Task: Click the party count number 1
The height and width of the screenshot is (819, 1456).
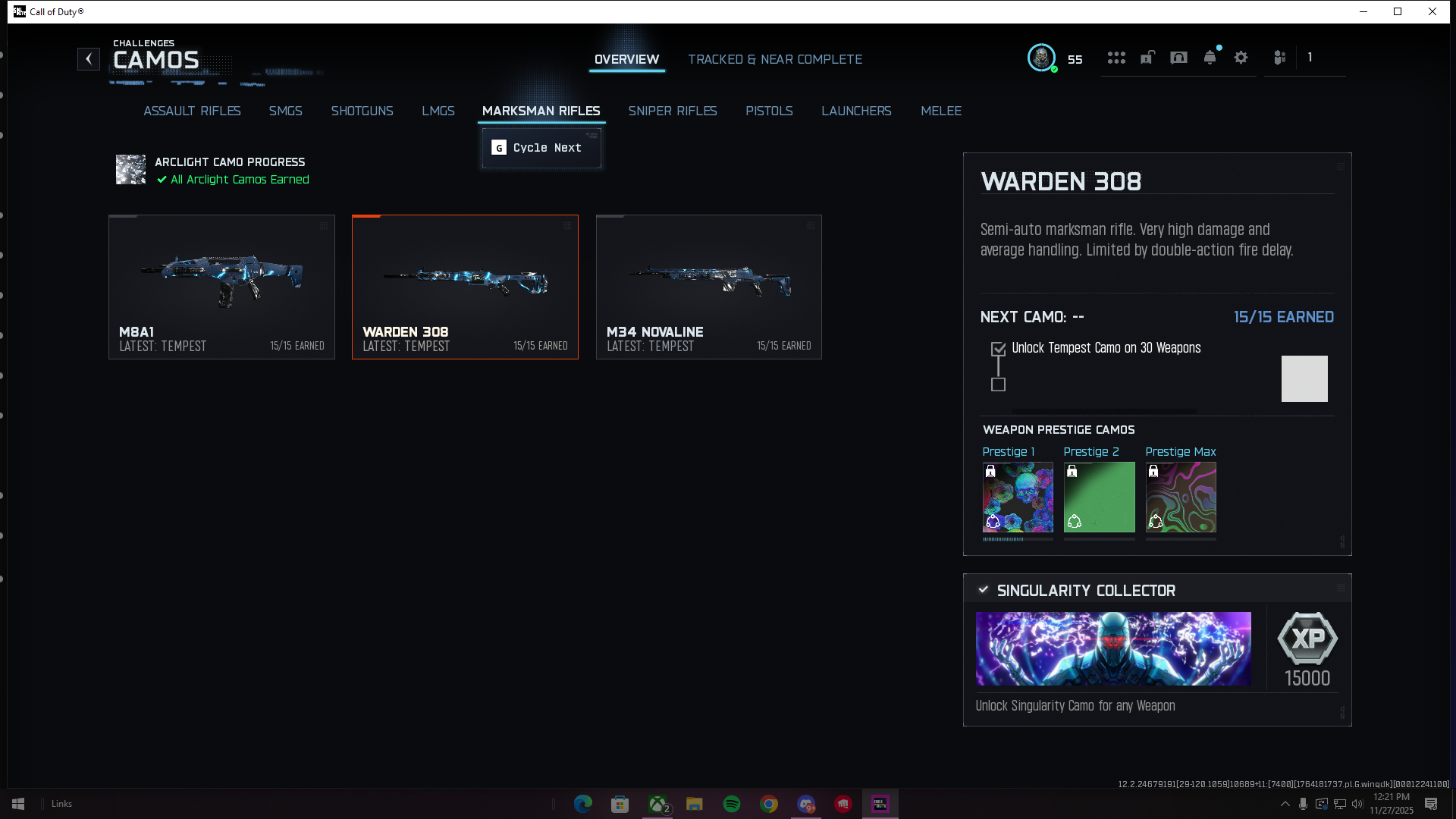Action: 1310,58
